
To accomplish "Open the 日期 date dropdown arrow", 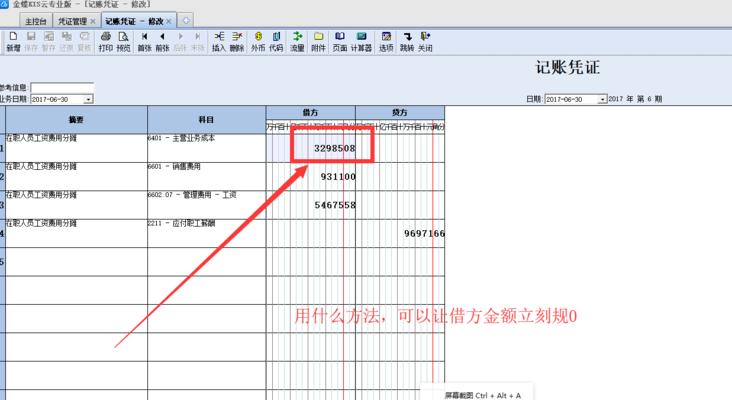I will [x=603, y=99].
